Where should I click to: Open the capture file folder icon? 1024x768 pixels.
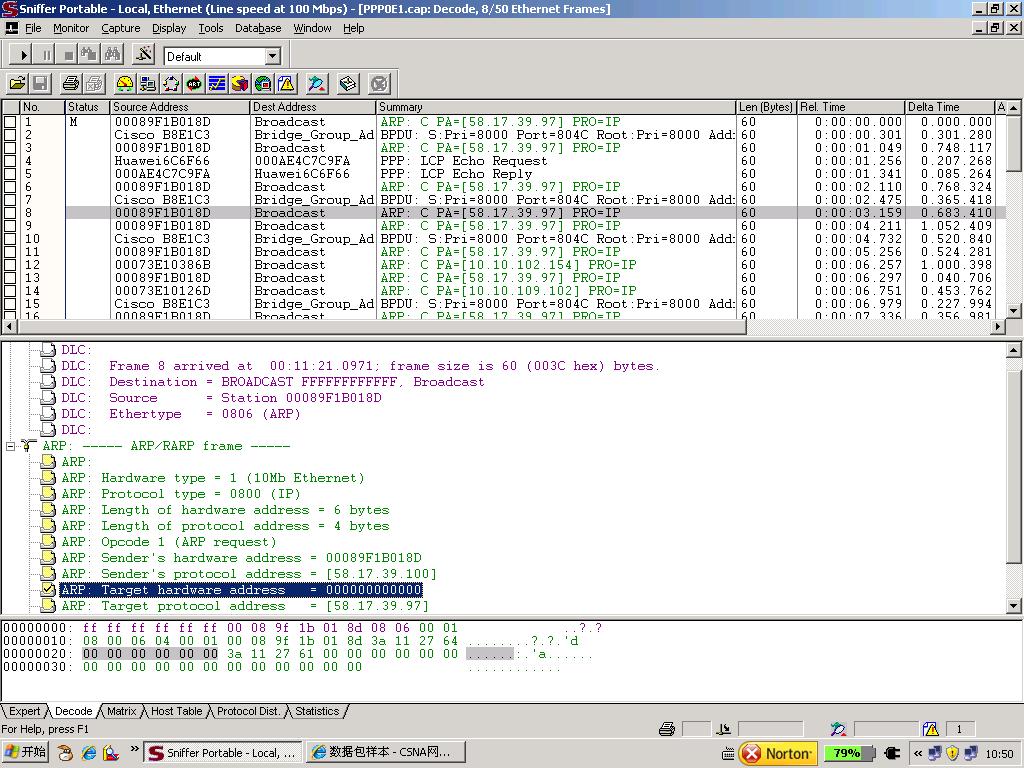(17, 83)
